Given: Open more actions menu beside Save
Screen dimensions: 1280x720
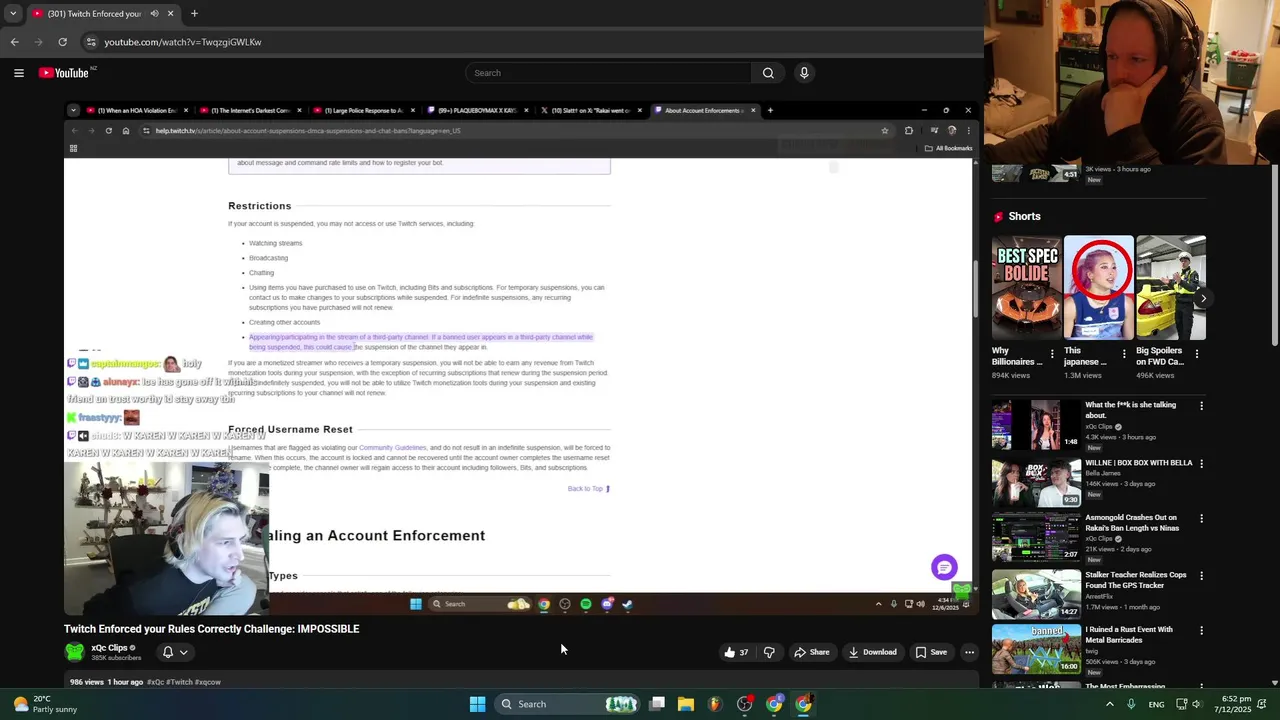Looking at the screenshot, I should (969, 652).
